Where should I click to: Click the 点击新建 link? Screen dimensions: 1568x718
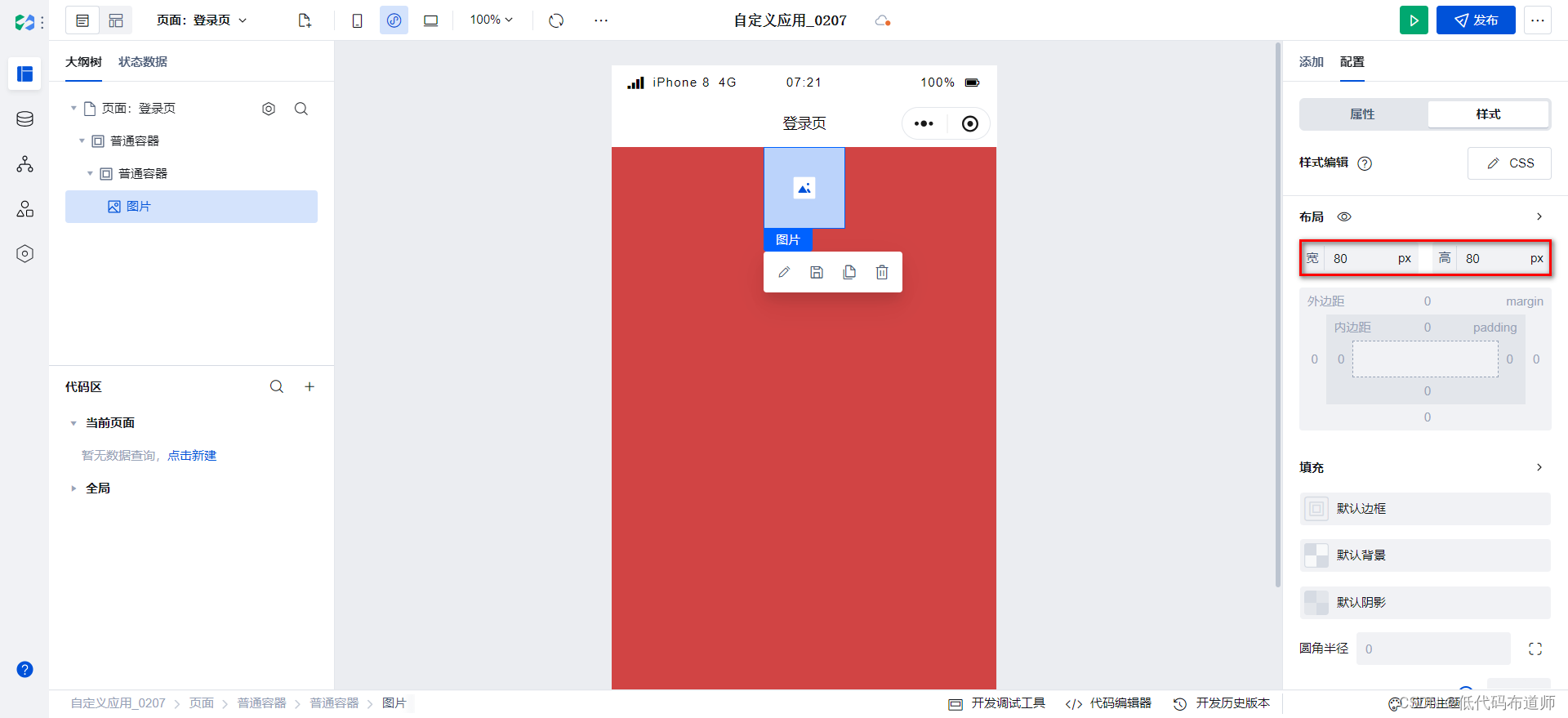pyautogui.click(x=192, y=456)
